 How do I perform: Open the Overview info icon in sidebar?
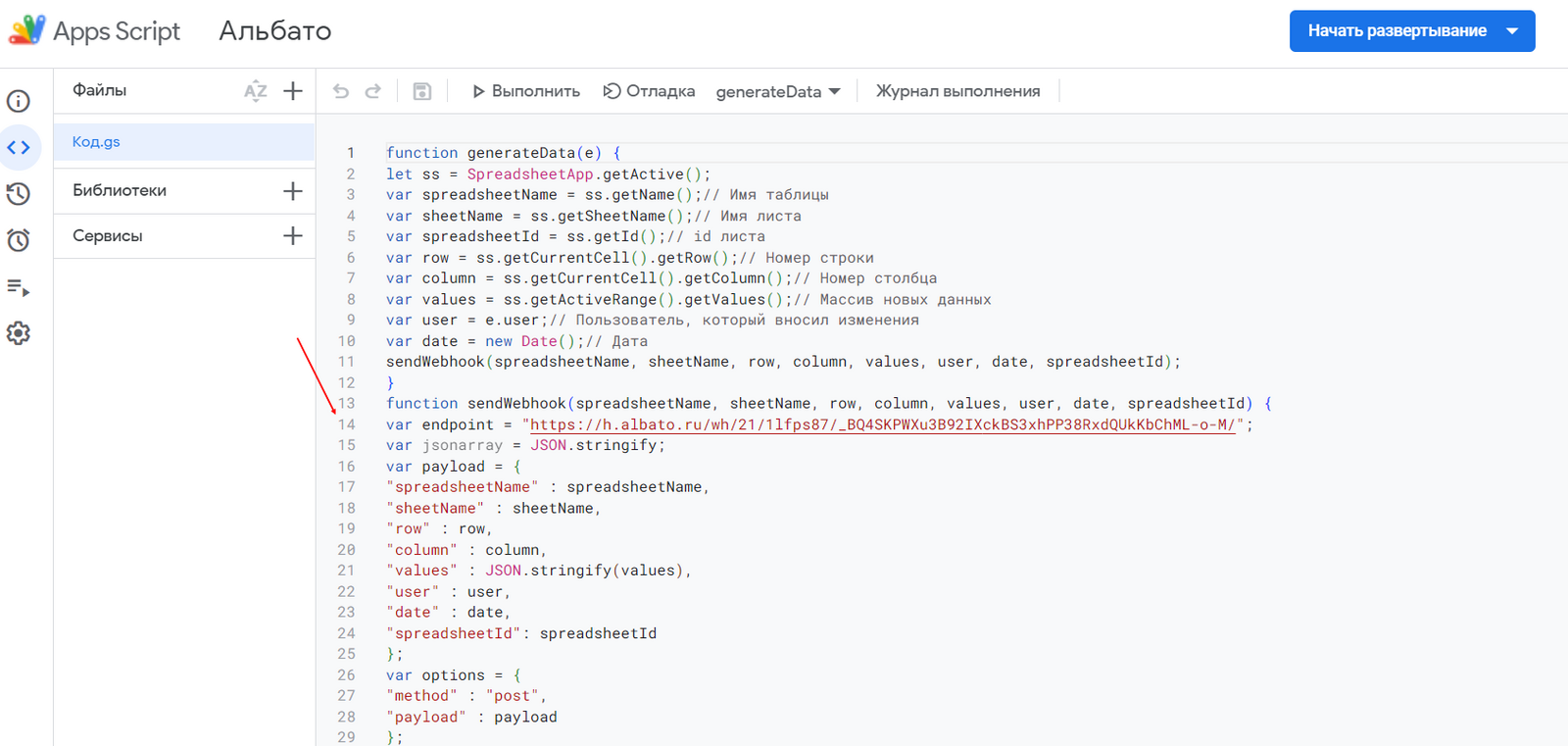(19, 101)
